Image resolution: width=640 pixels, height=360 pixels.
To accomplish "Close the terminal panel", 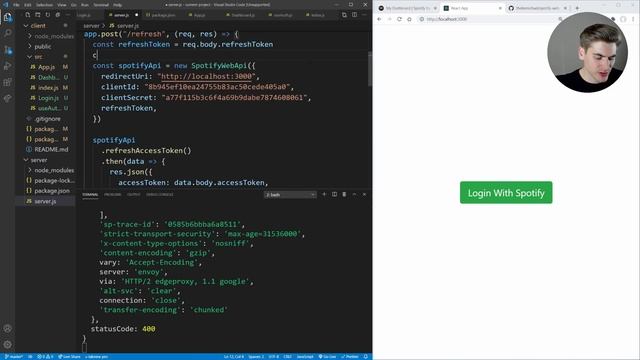I will tap(364, 194).
